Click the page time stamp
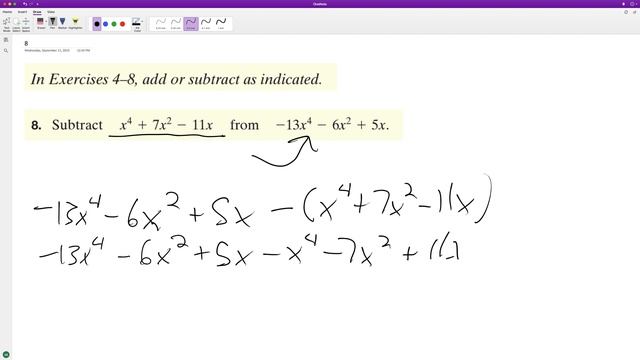The image size is (640, 360). click(83, 51)
